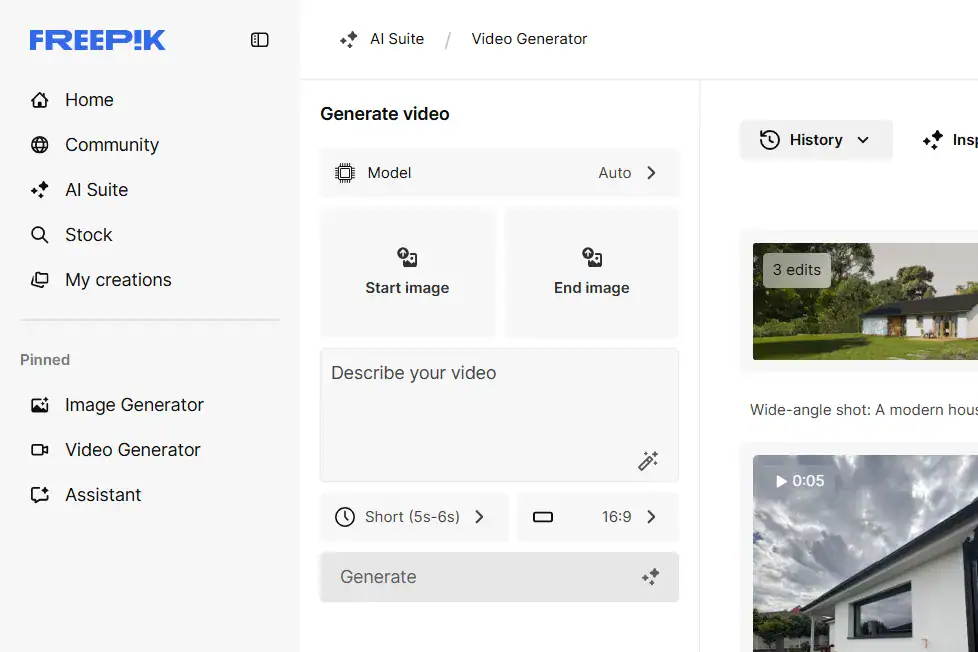This screenshot has width=978, height=652.
Task: Play the 0:05 house video
Action: coord(865,553)
